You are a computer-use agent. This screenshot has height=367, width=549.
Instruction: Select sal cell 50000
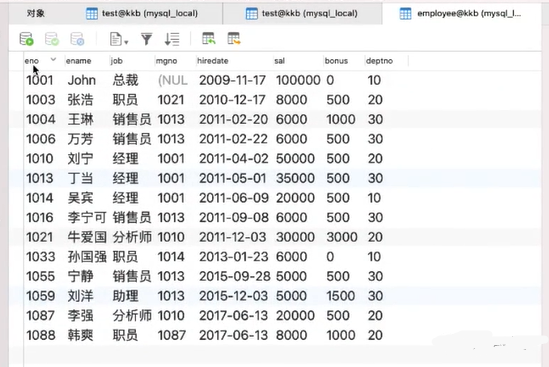(295, 159)
